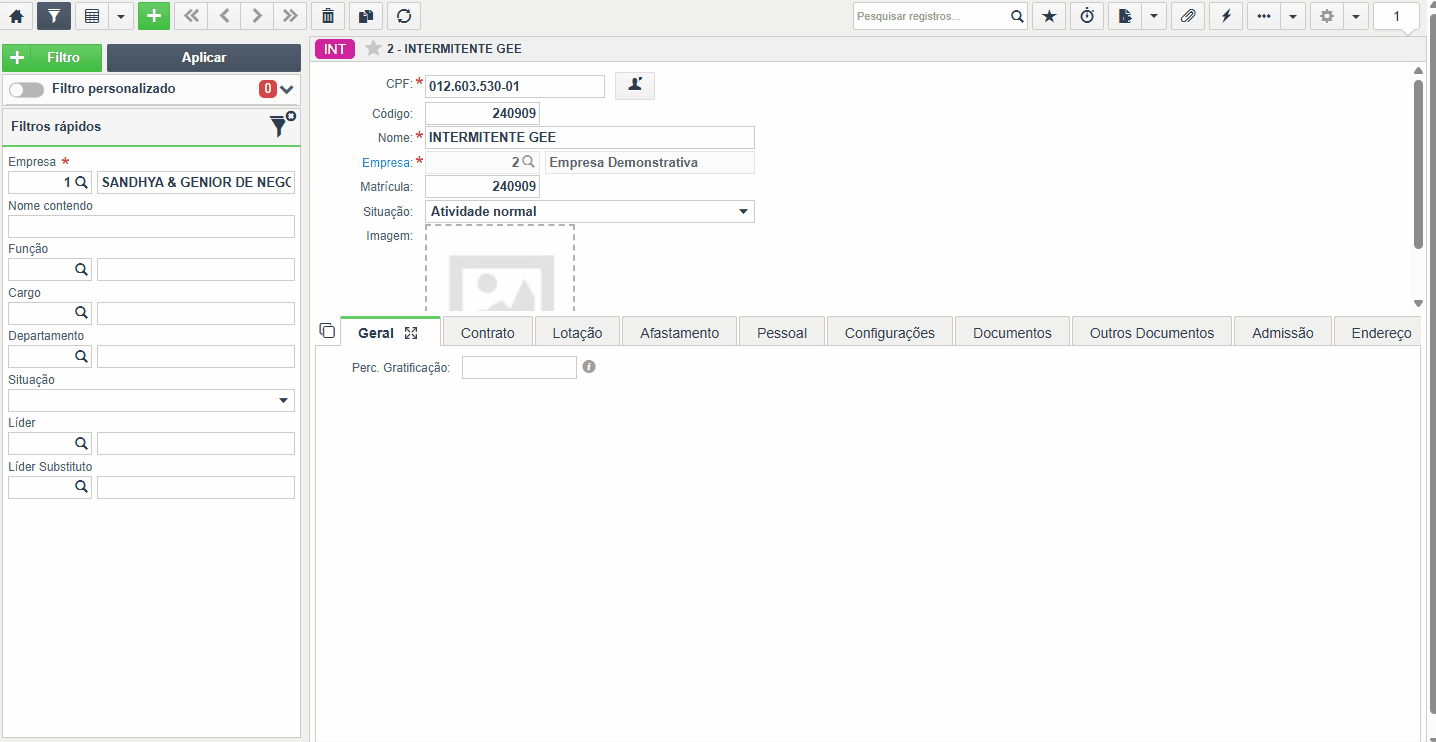
Task: Apply filters with the Aplicar button
Action: 204,58
